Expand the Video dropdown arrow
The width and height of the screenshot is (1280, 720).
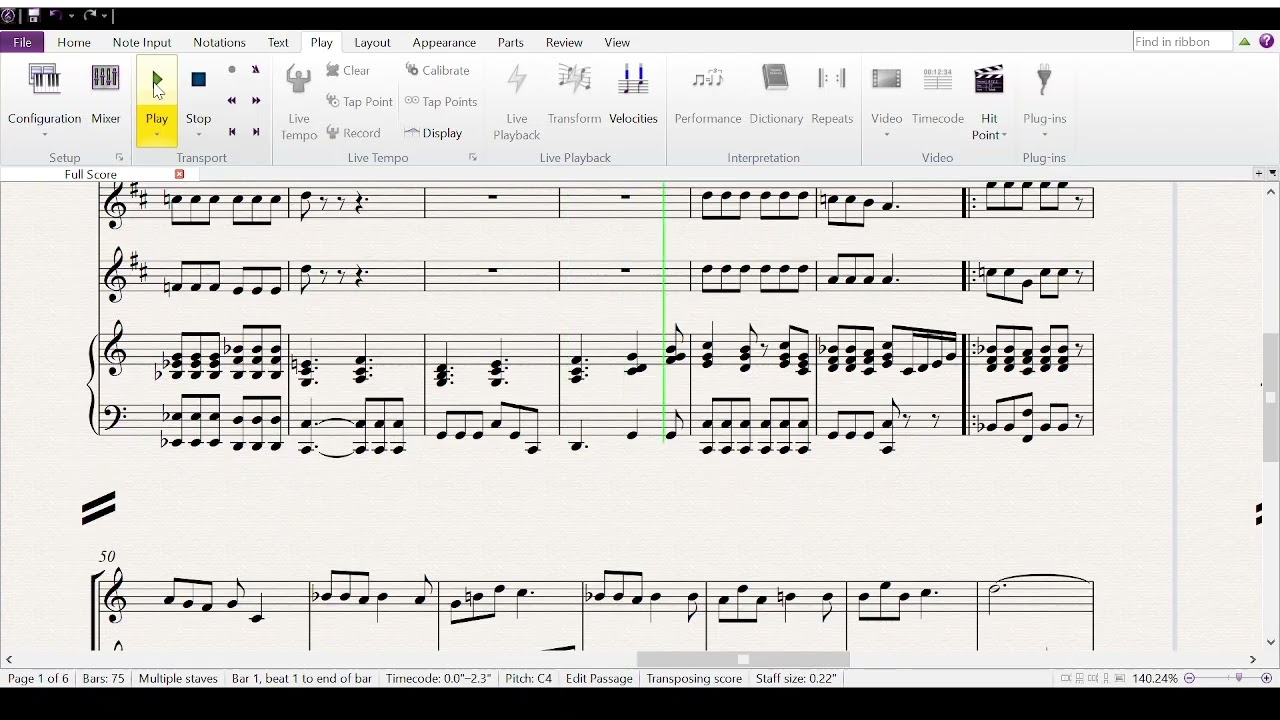click(x=886, y=135)
